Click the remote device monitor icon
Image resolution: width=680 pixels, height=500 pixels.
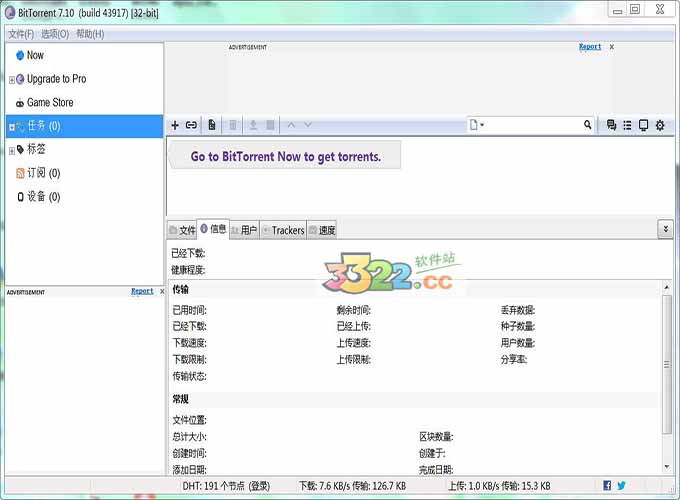point(643,125)
